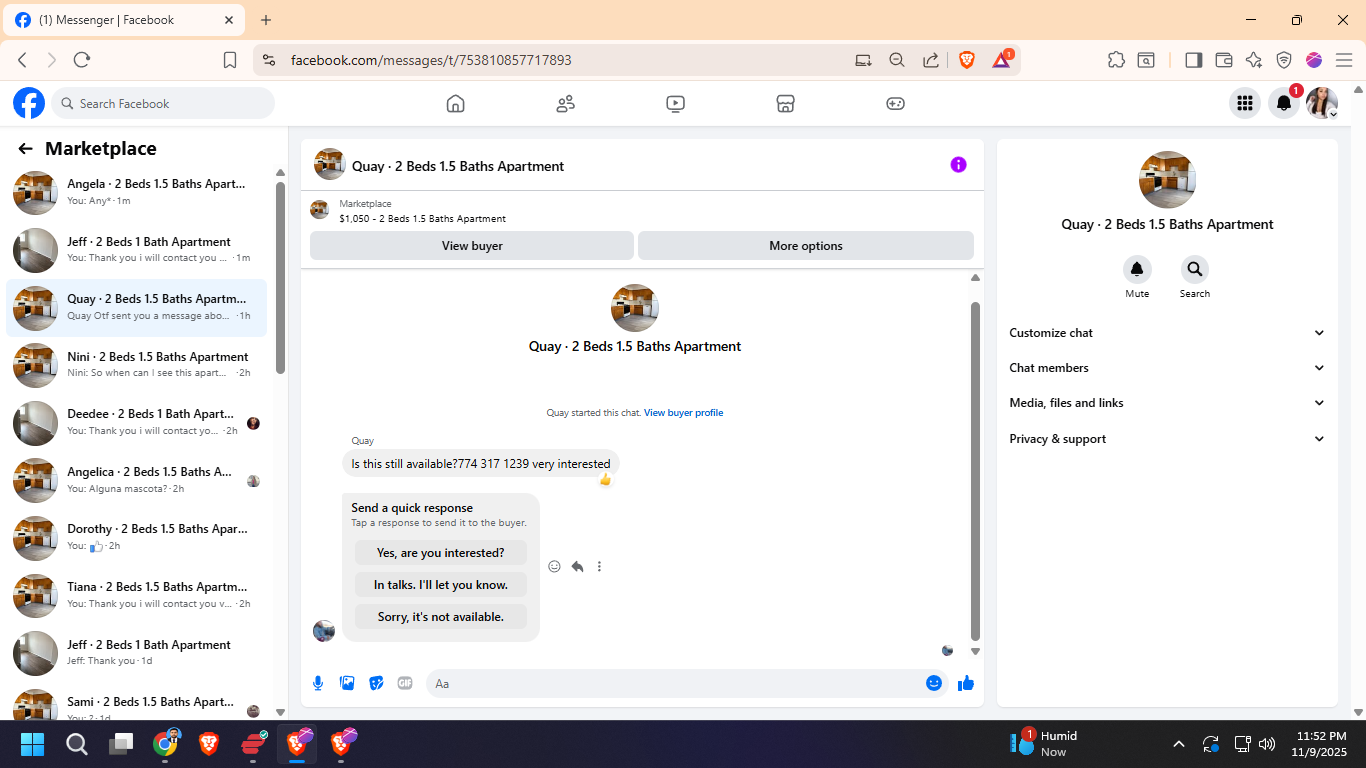Open Dorothy conversation in list

tap(137, 538)
